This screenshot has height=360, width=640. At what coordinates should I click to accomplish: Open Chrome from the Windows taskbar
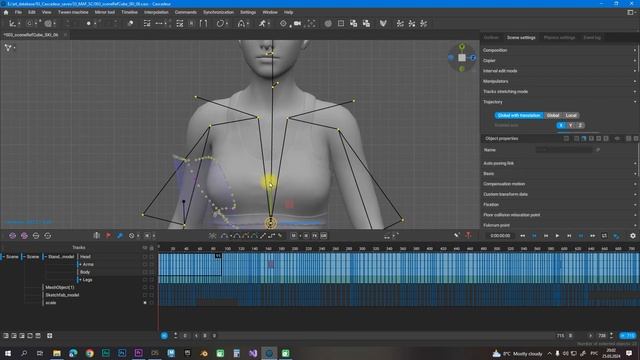click(x=89, y=353)
